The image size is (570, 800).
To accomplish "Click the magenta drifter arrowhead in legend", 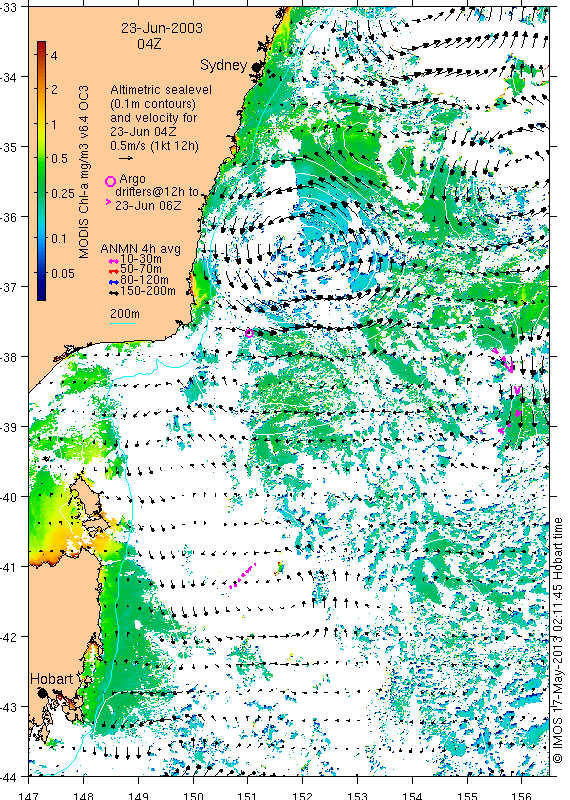I will pyautogui.click(x=108, y=203).
